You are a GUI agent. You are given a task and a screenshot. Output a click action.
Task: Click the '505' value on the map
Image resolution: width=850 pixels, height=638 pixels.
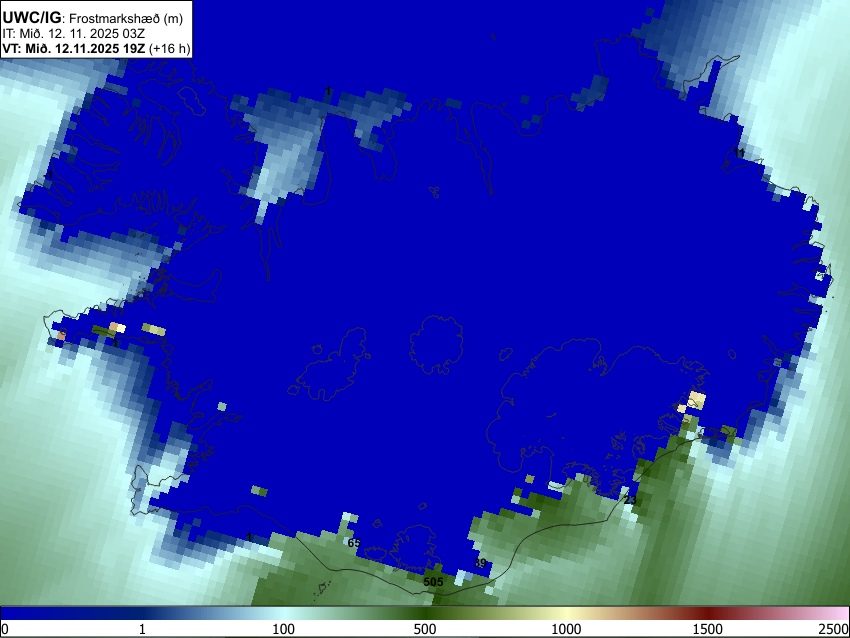point(433,582)
